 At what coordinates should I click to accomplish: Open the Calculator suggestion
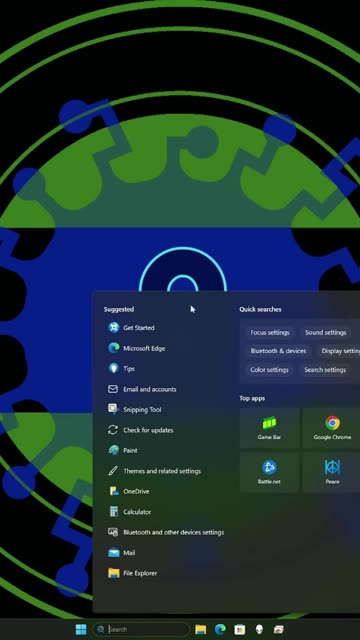129,511
